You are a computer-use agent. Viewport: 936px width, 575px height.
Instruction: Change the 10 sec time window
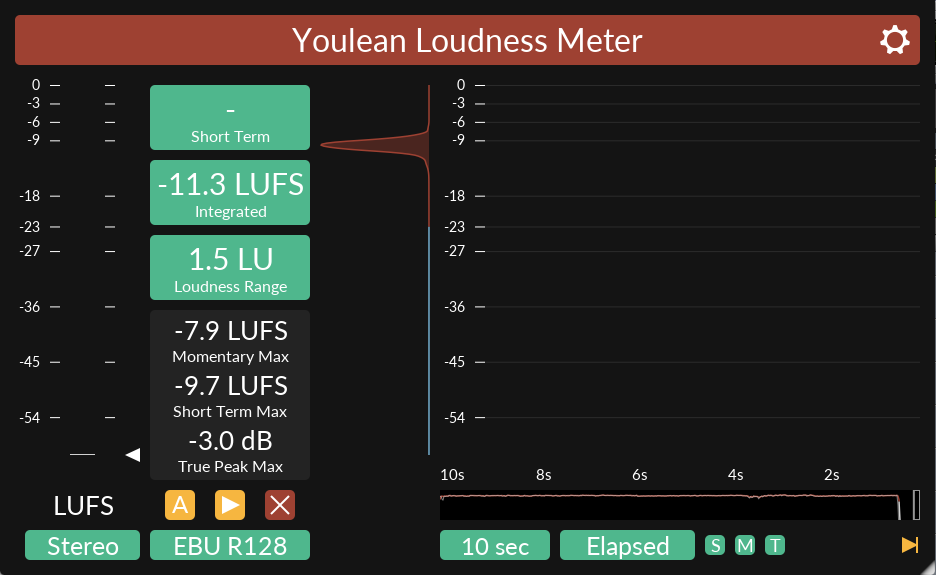tap(495, 545)
